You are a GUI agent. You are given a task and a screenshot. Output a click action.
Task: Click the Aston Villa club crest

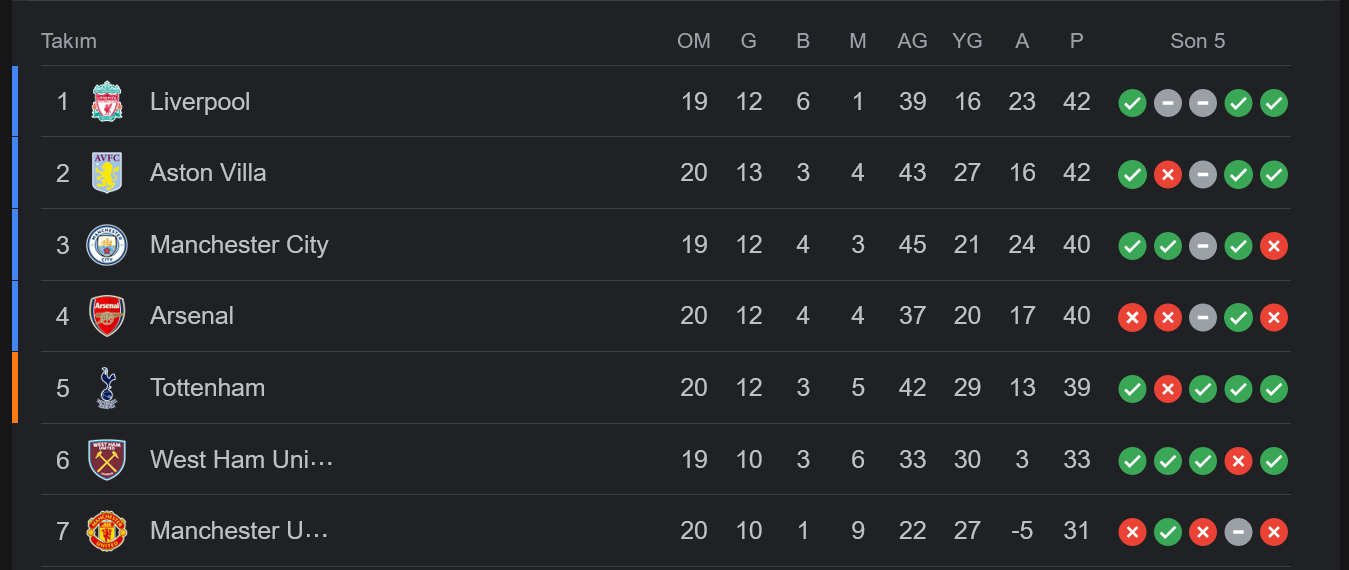(x=107, y=173)
